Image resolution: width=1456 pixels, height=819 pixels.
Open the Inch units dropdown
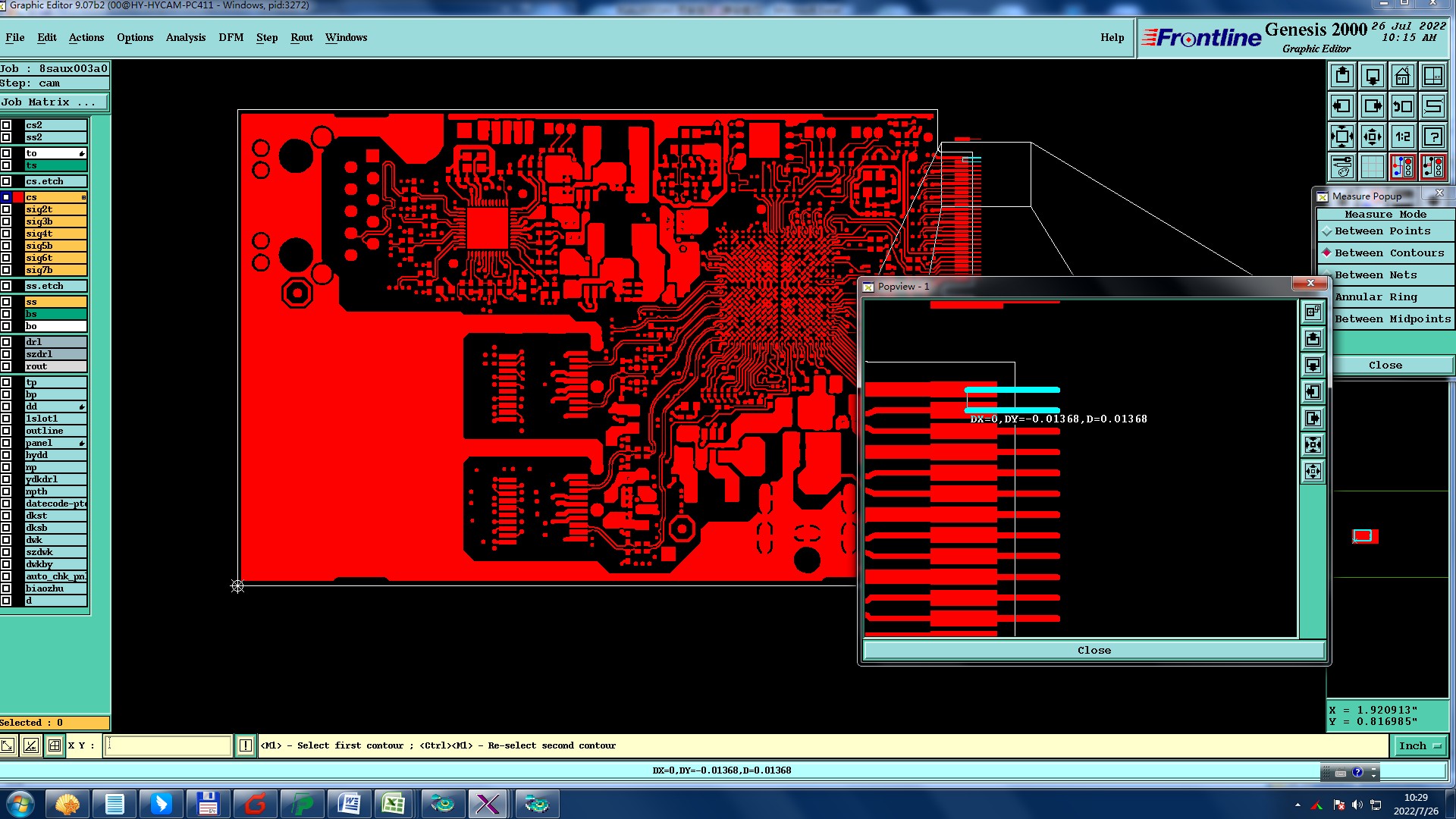tap(1419, 745)
